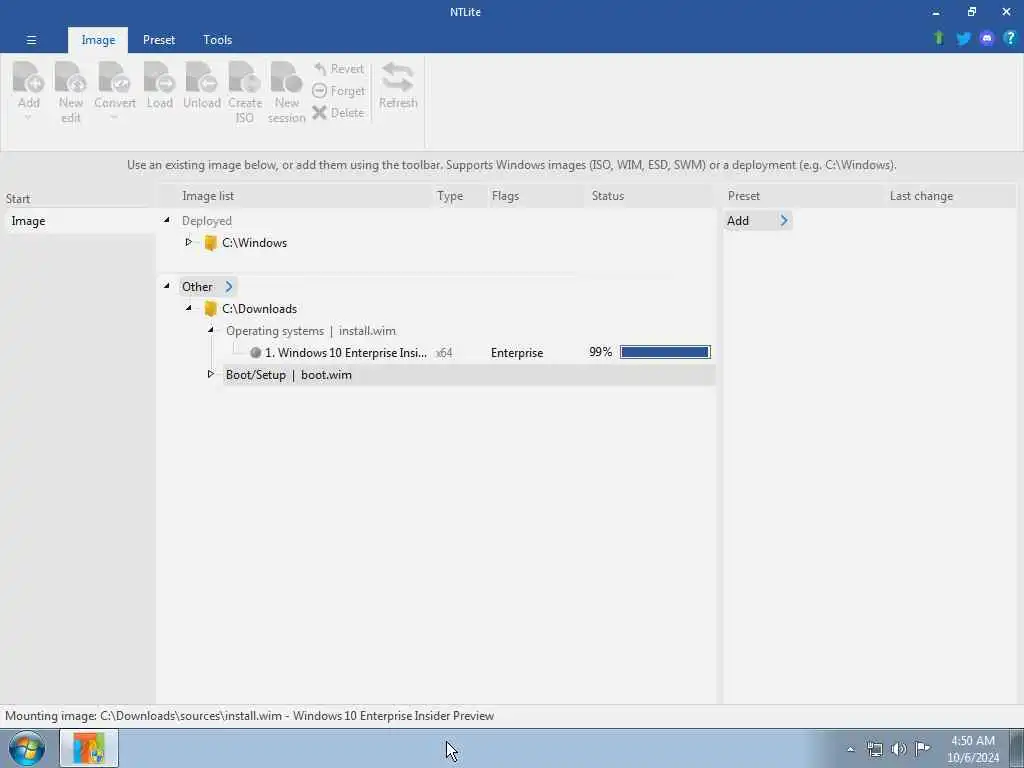Collapse the C:\Downloads tree node
The width and height of the screenshot is (1024, 768).
click(189, 308)
